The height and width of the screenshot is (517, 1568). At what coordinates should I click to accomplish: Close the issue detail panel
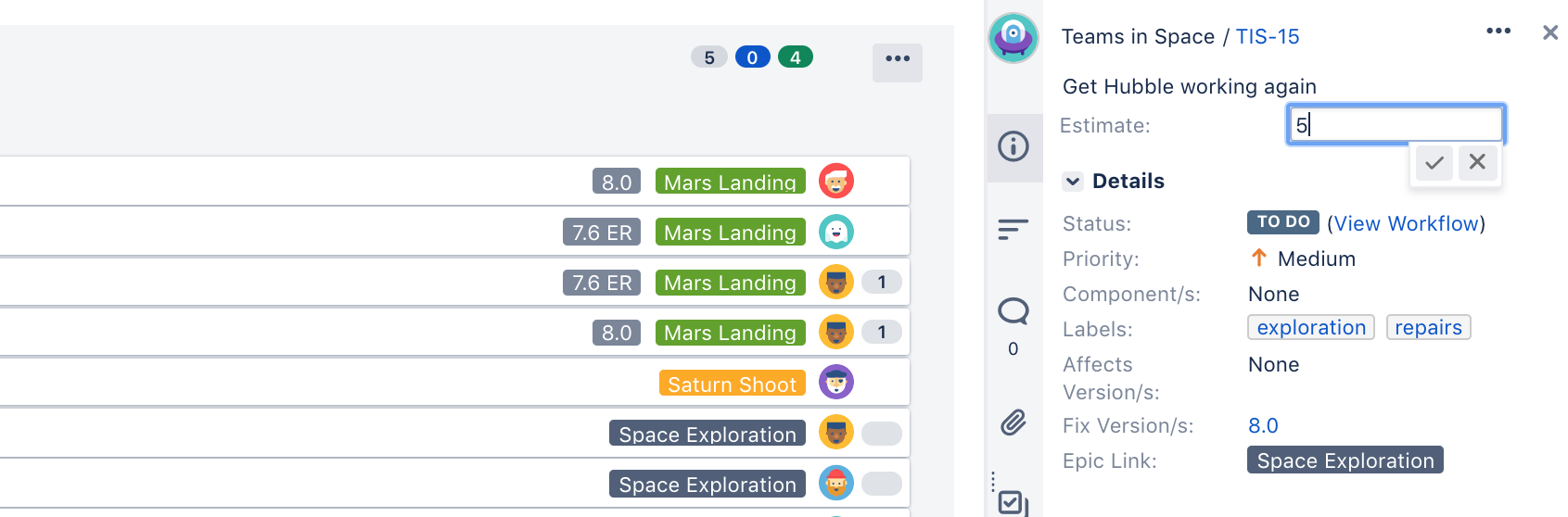tap(1550, 33)
